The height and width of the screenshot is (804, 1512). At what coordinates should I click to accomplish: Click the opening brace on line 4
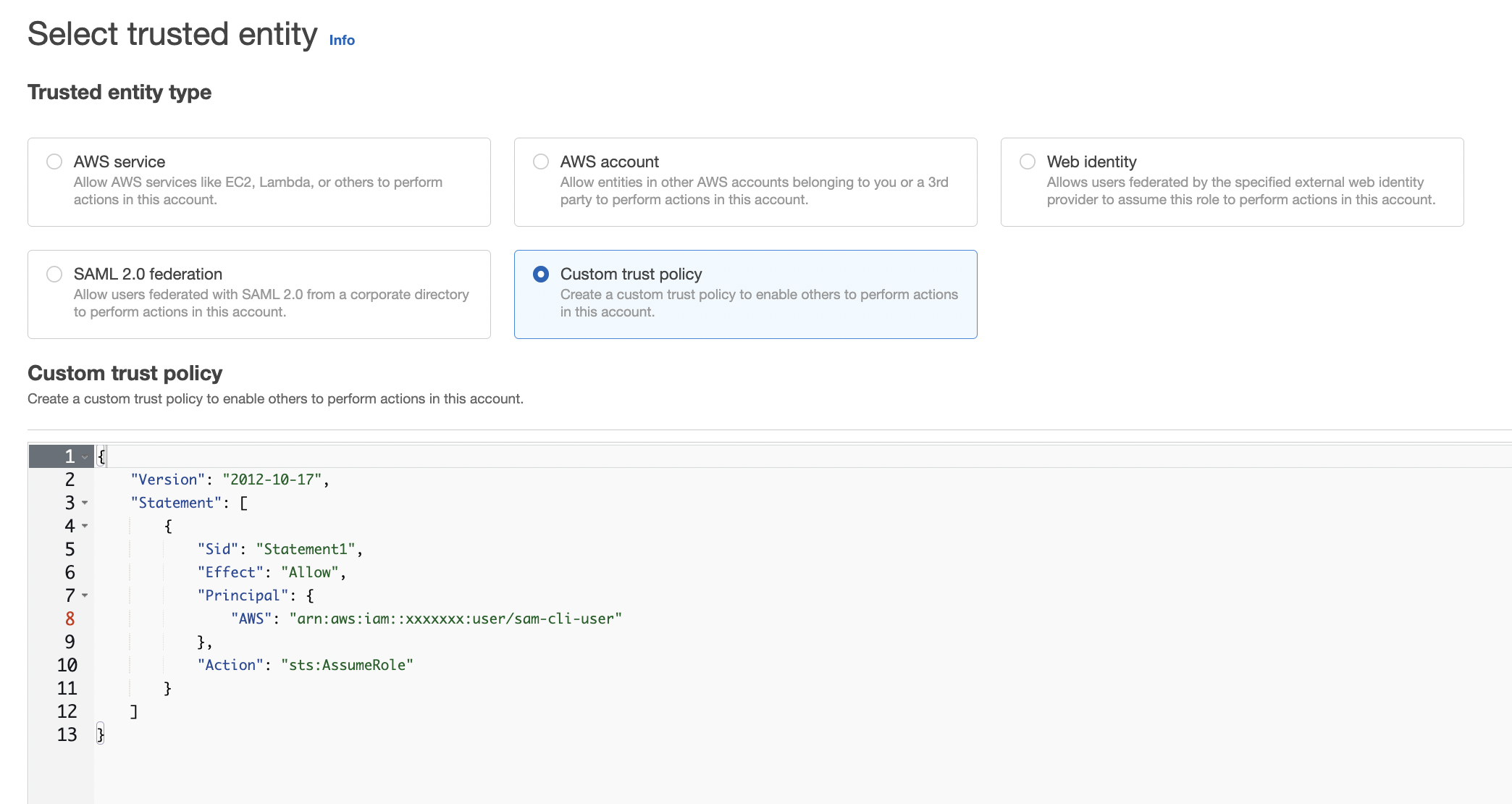168,526
